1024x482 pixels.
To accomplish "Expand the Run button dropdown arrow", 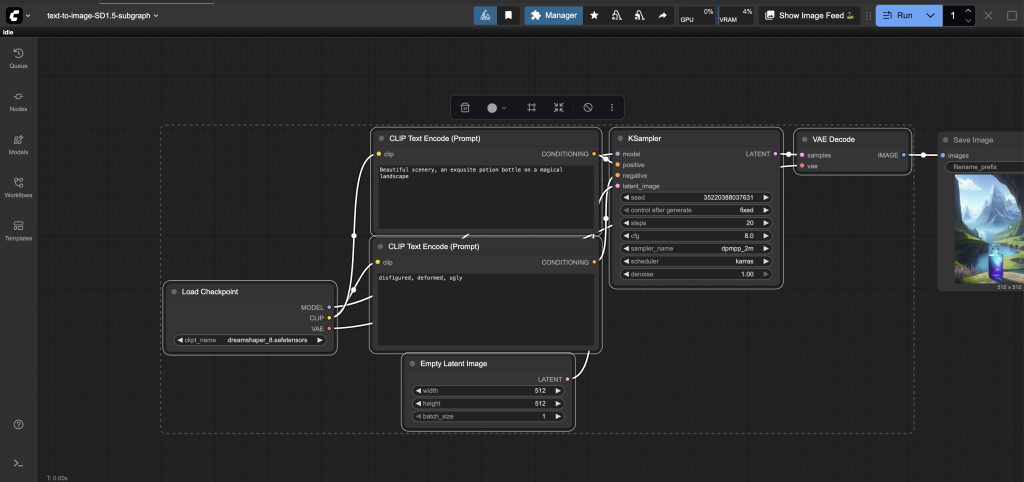I will (x=930, y=16).
